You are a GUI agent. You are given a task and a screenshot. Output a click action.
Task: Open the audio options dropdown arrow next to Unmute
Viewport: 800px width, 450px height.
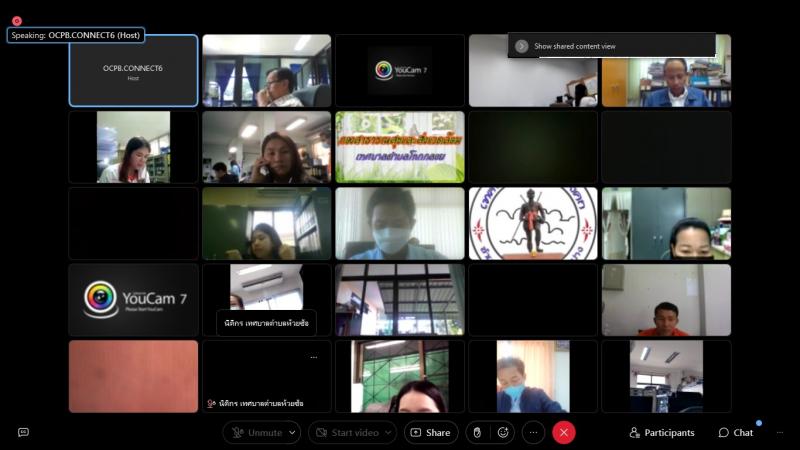coord(293,432)
